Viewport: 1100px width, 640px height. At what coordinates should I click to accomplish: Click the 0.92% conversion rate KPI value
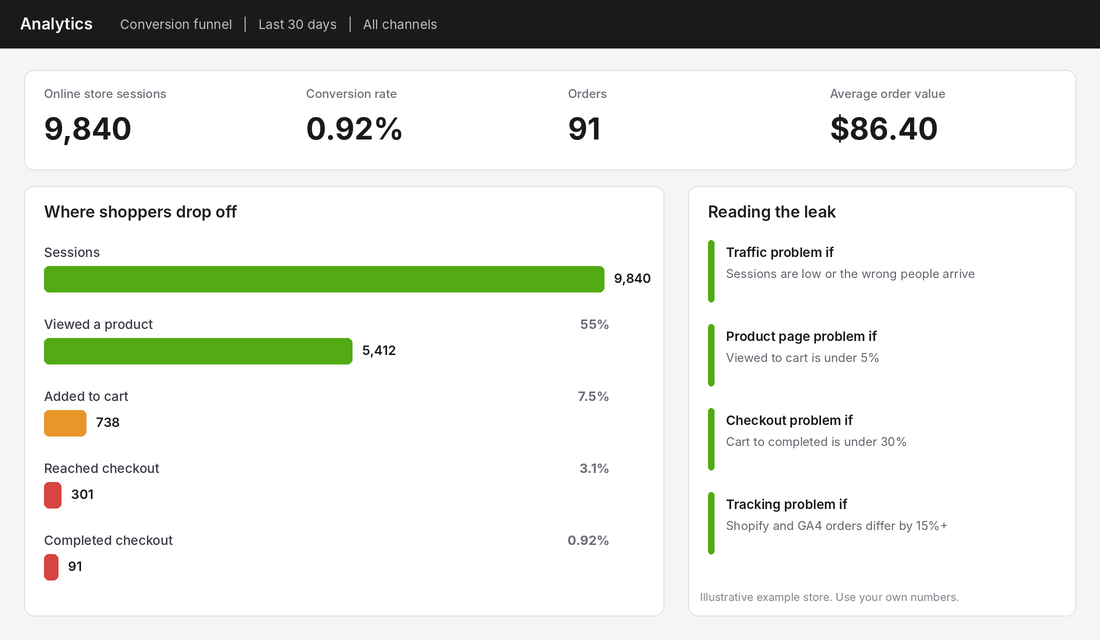click(354, 128)
